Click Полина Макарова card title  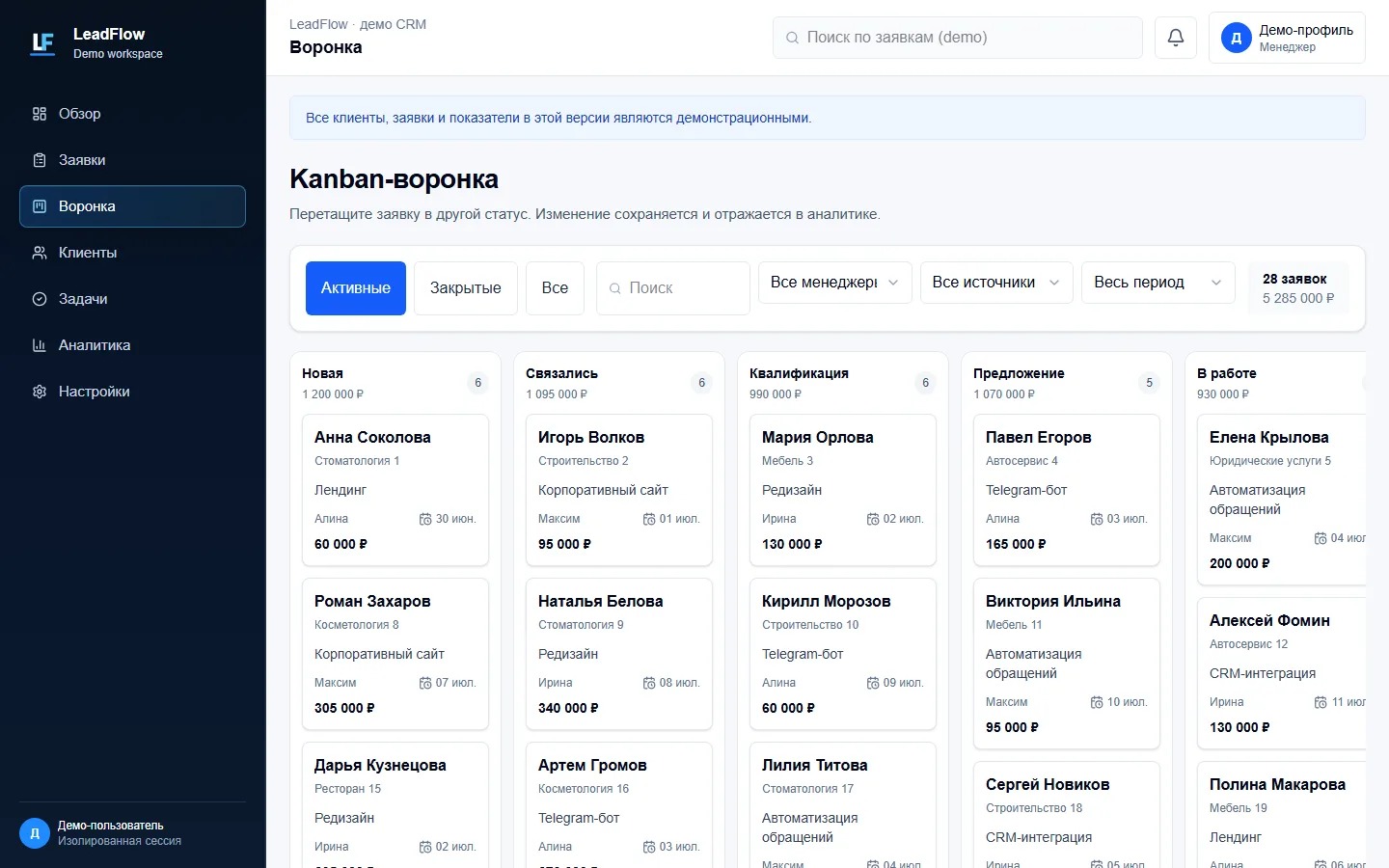(x=1277, y=784)
